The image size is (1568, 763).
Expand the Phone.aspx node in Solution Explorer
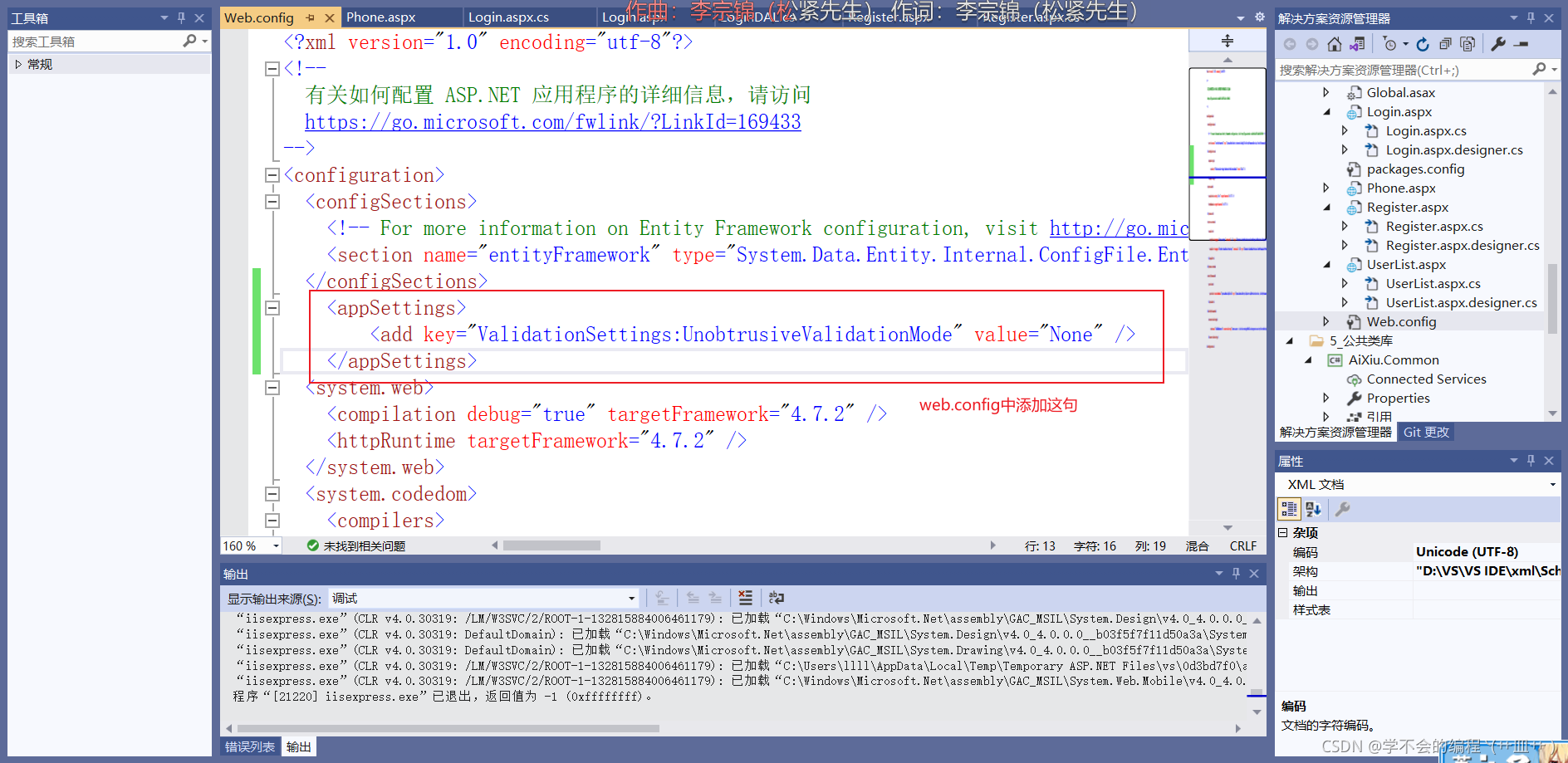tap(1326, 188)
